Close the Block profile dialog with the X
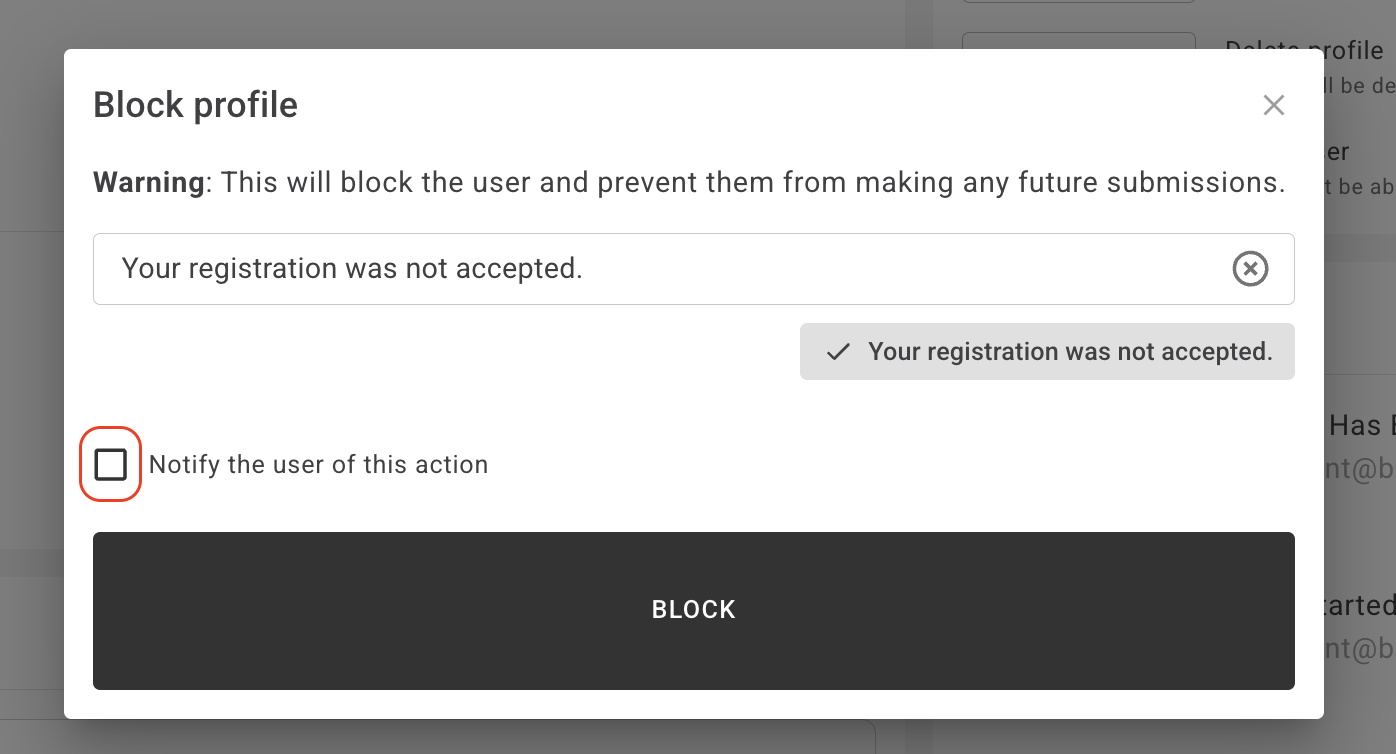1396x754 pixels. [1273, 105]
